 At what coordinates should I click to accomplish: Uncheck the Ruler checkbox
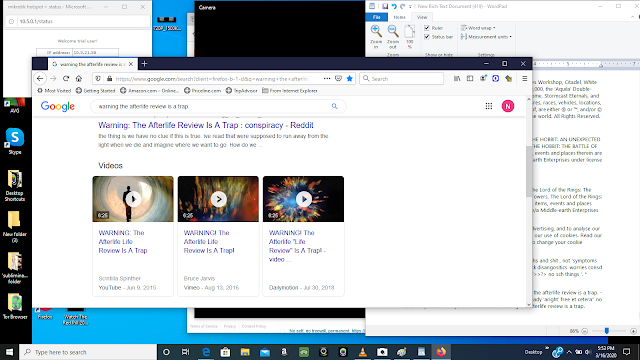click(427, 28)
